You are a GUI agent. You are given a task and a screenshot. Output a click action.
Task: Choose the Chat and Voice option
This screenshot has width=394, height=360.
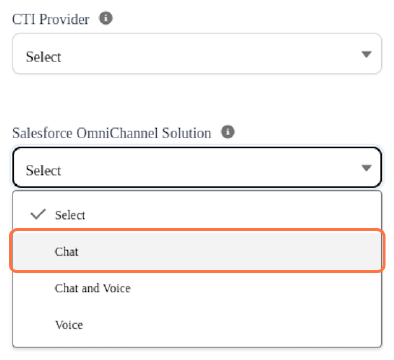click(197, 288)
